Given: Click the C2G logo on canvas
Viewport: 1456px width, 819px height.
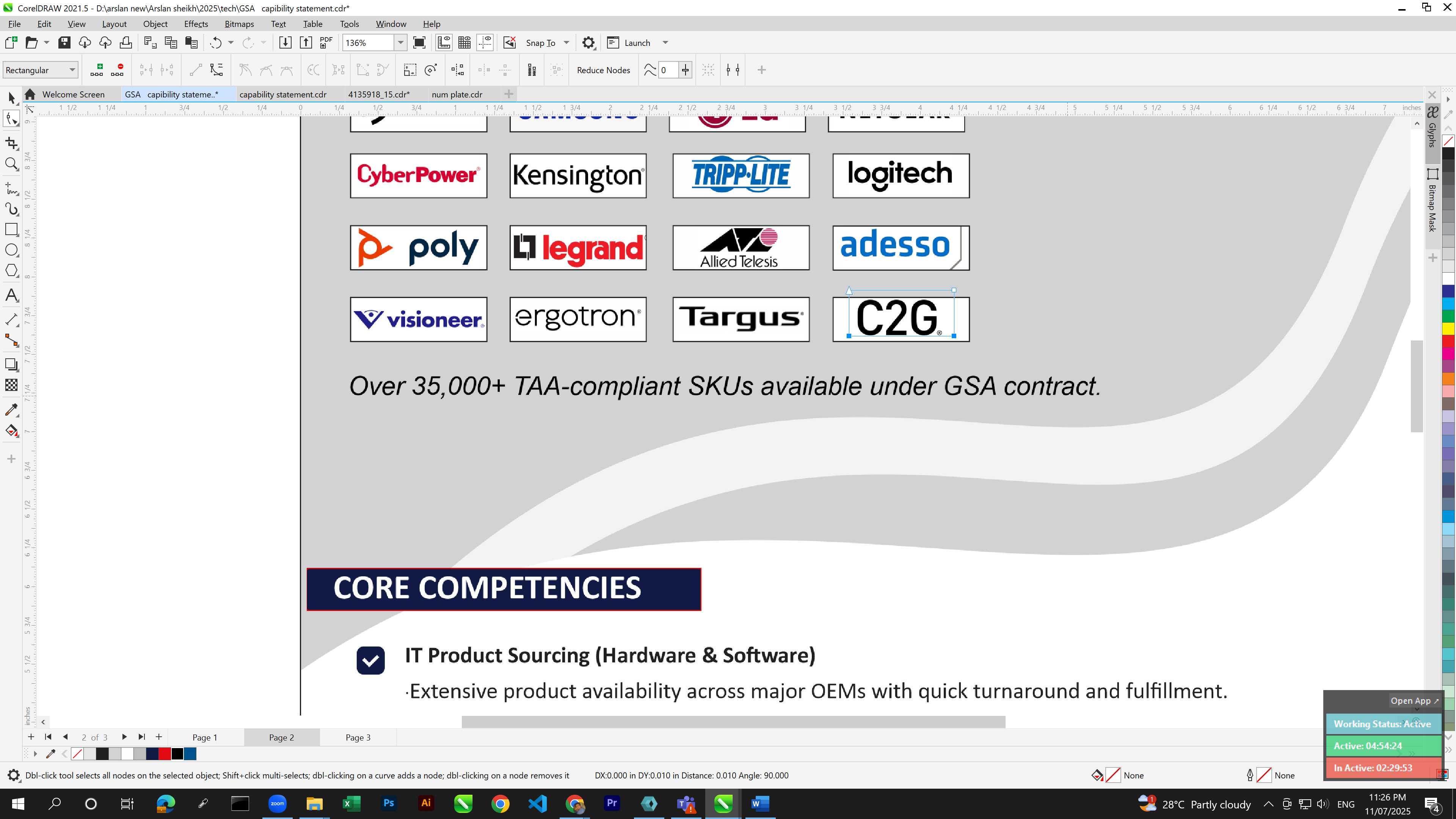Looking at the screenshot, I should [x=900, y=318].
